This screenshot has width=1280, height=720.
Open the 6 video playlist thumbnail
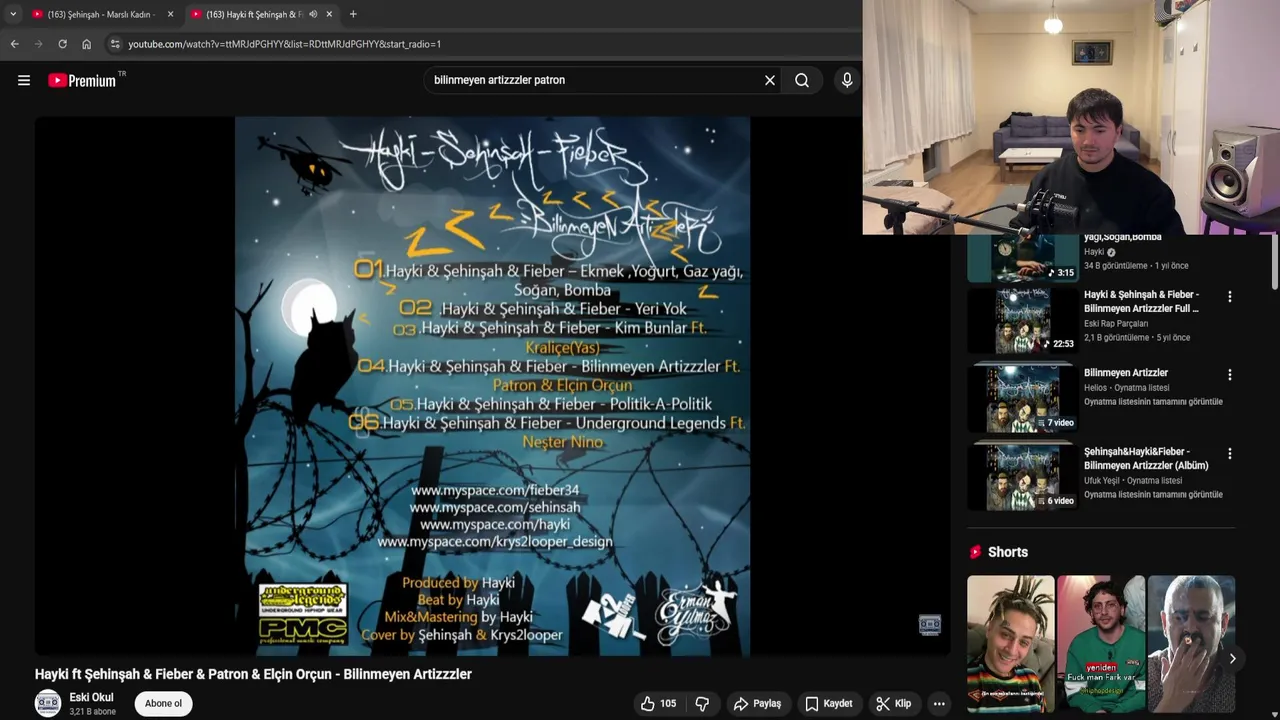tap(1023, 477)
